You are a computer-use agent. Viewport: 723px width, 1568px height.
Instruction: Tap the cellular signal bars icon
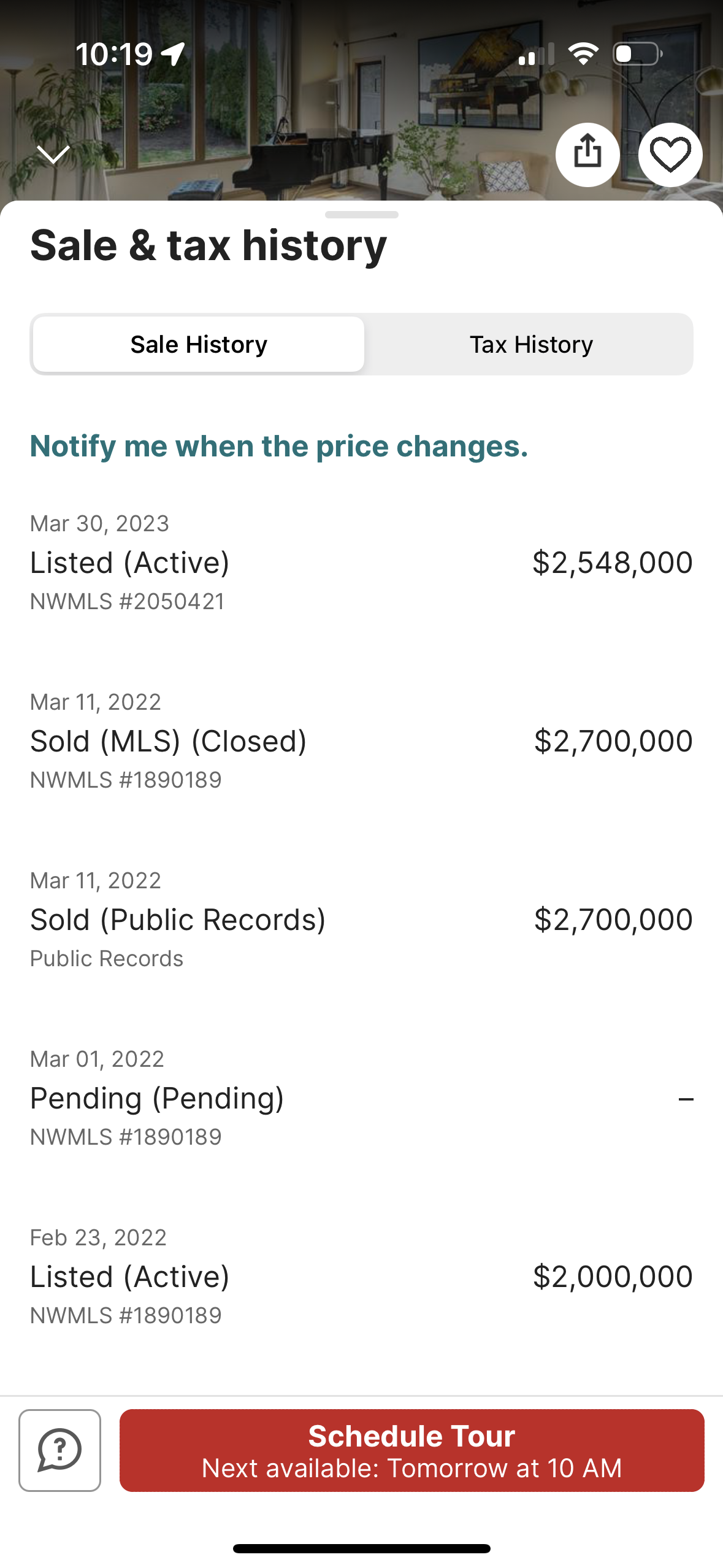coord(536,55)
